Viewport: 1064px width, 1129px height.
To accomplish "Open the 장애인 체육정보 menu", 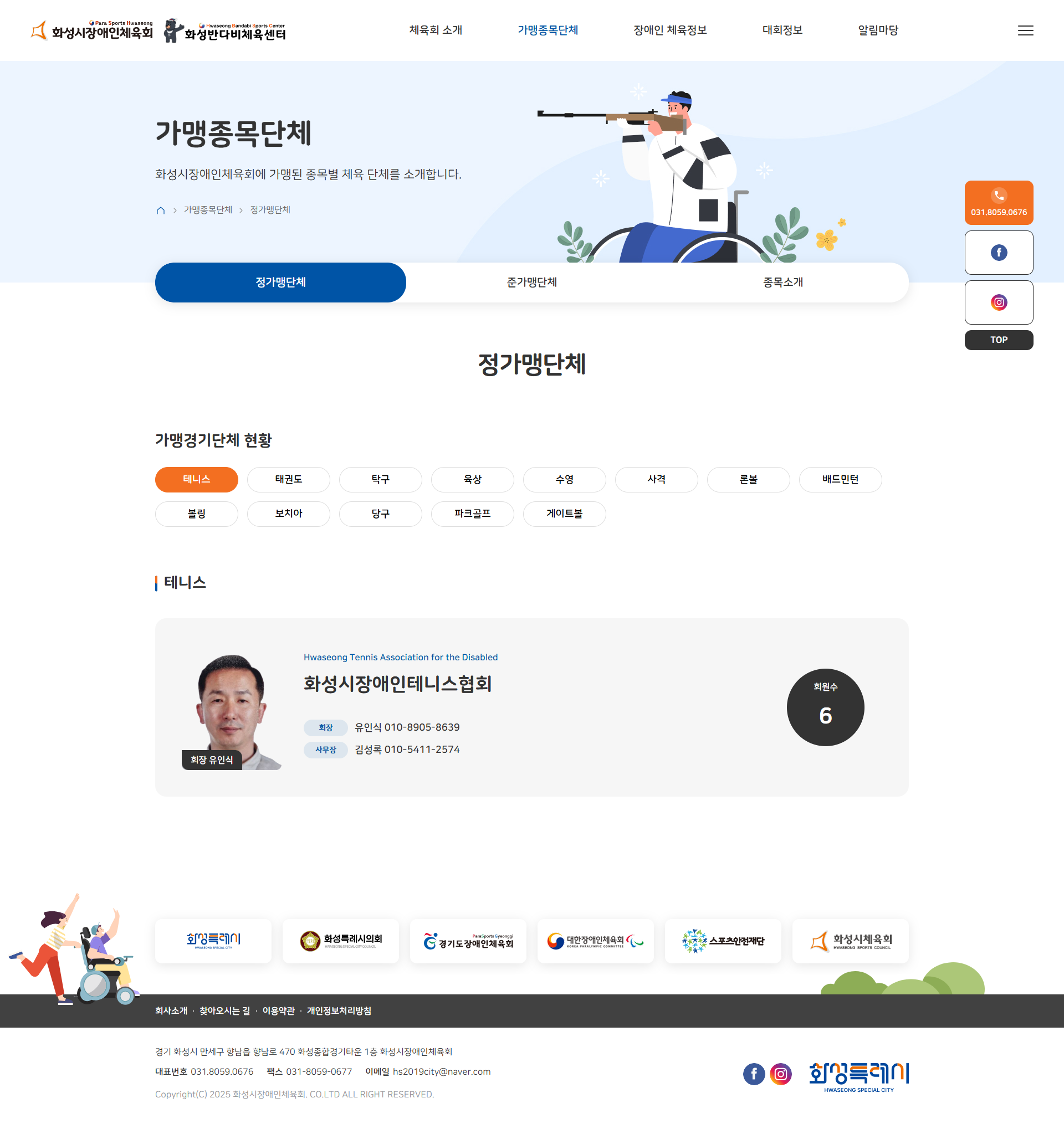I will (x=670, y=30).
